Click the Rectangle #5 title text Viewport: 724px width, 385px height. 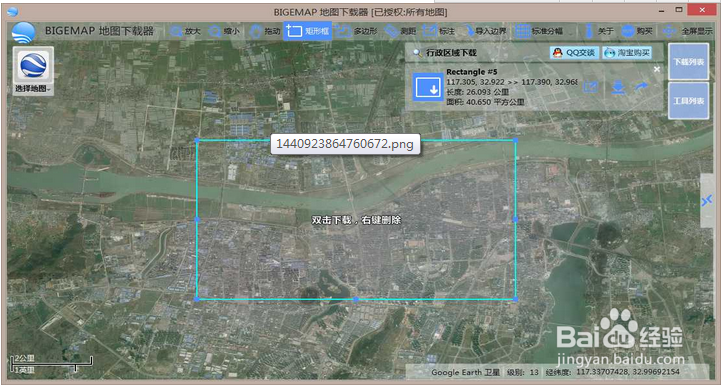pos(471,72)
